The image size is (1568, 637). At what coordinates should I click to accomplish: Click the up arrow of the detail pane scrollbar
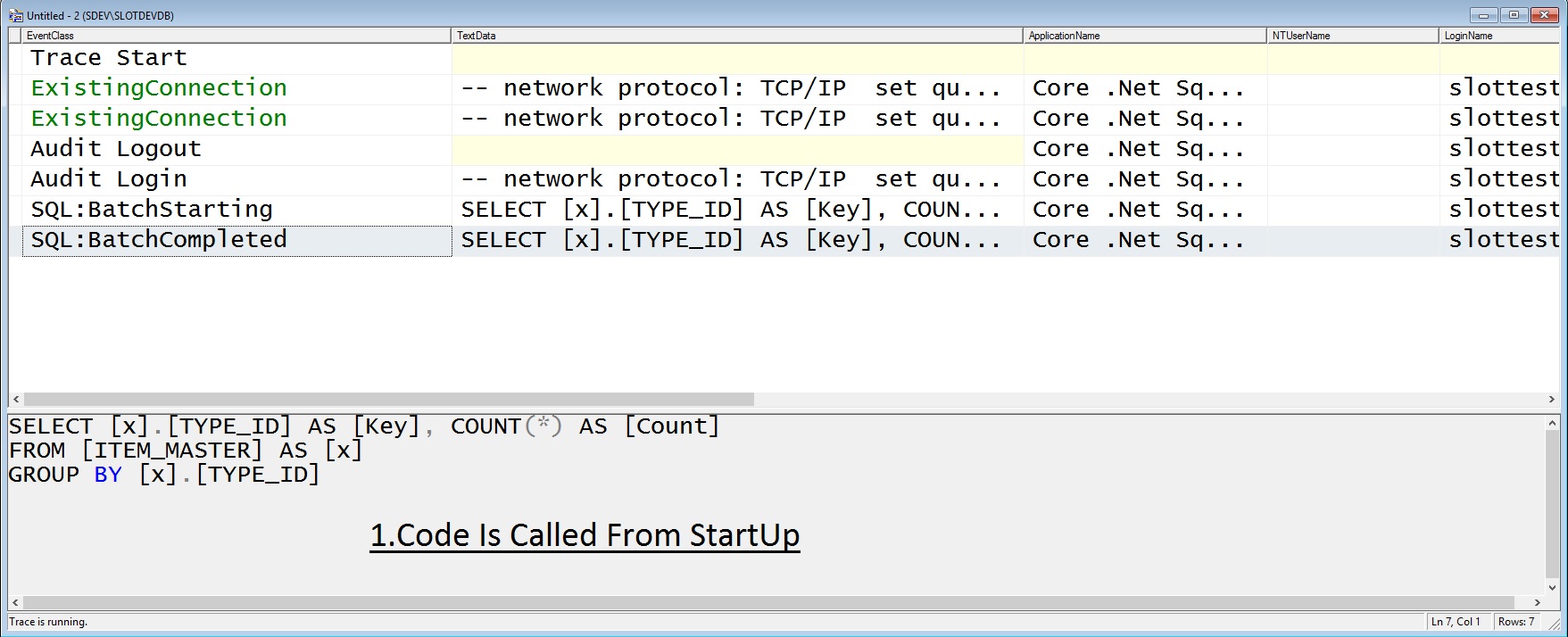1551,425
